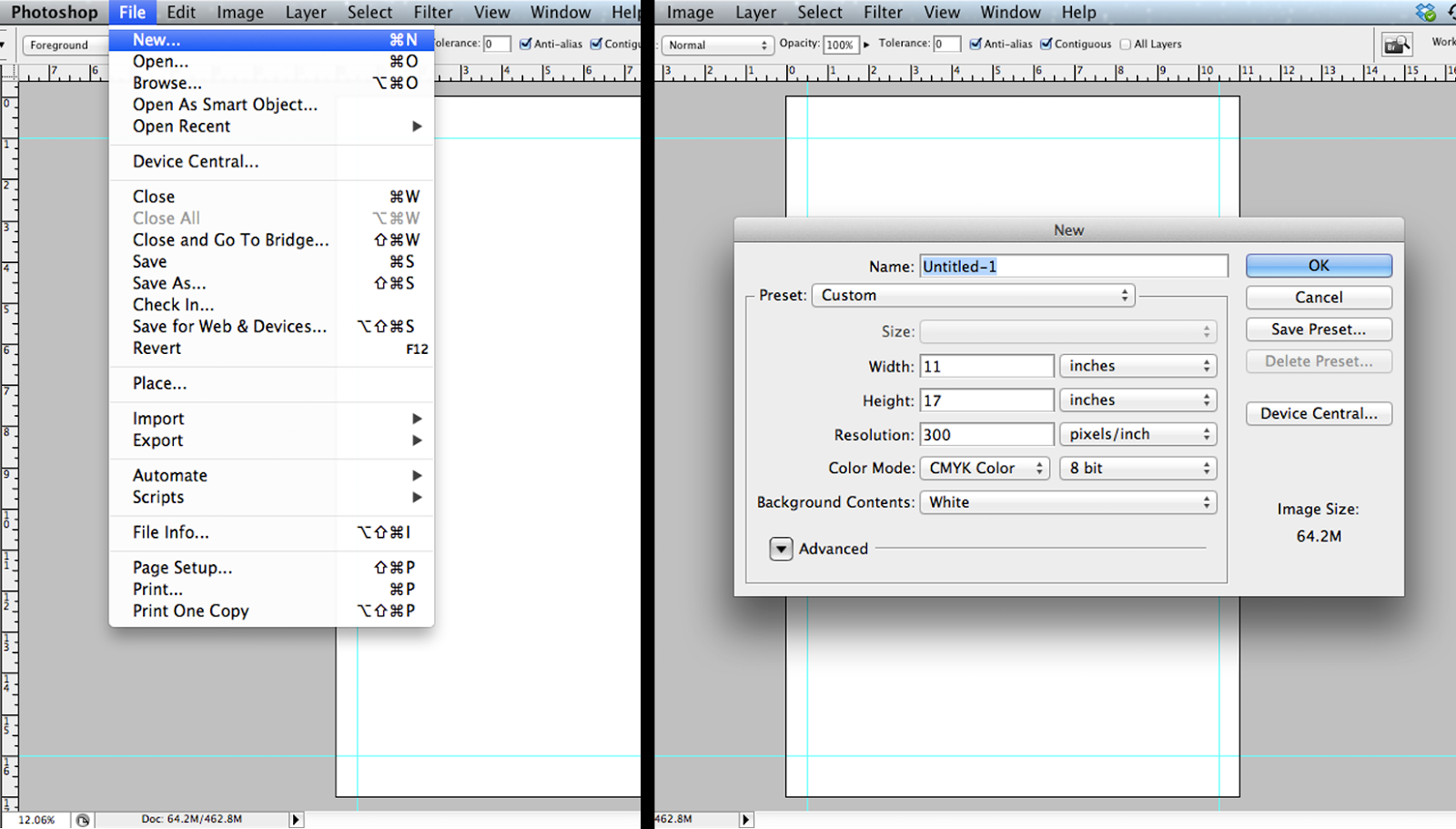1456x829 pixels.
Task: Click the Dropbox icon in the menu bar
Action: (x=1425, y=12)
